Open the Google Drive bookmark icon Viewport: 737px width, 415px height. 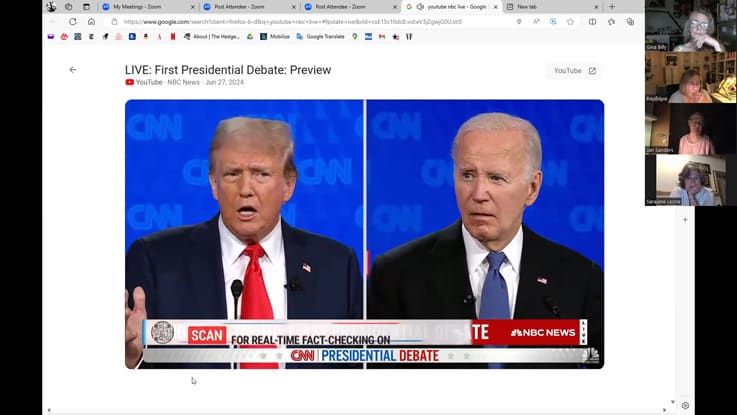point(250,36)
